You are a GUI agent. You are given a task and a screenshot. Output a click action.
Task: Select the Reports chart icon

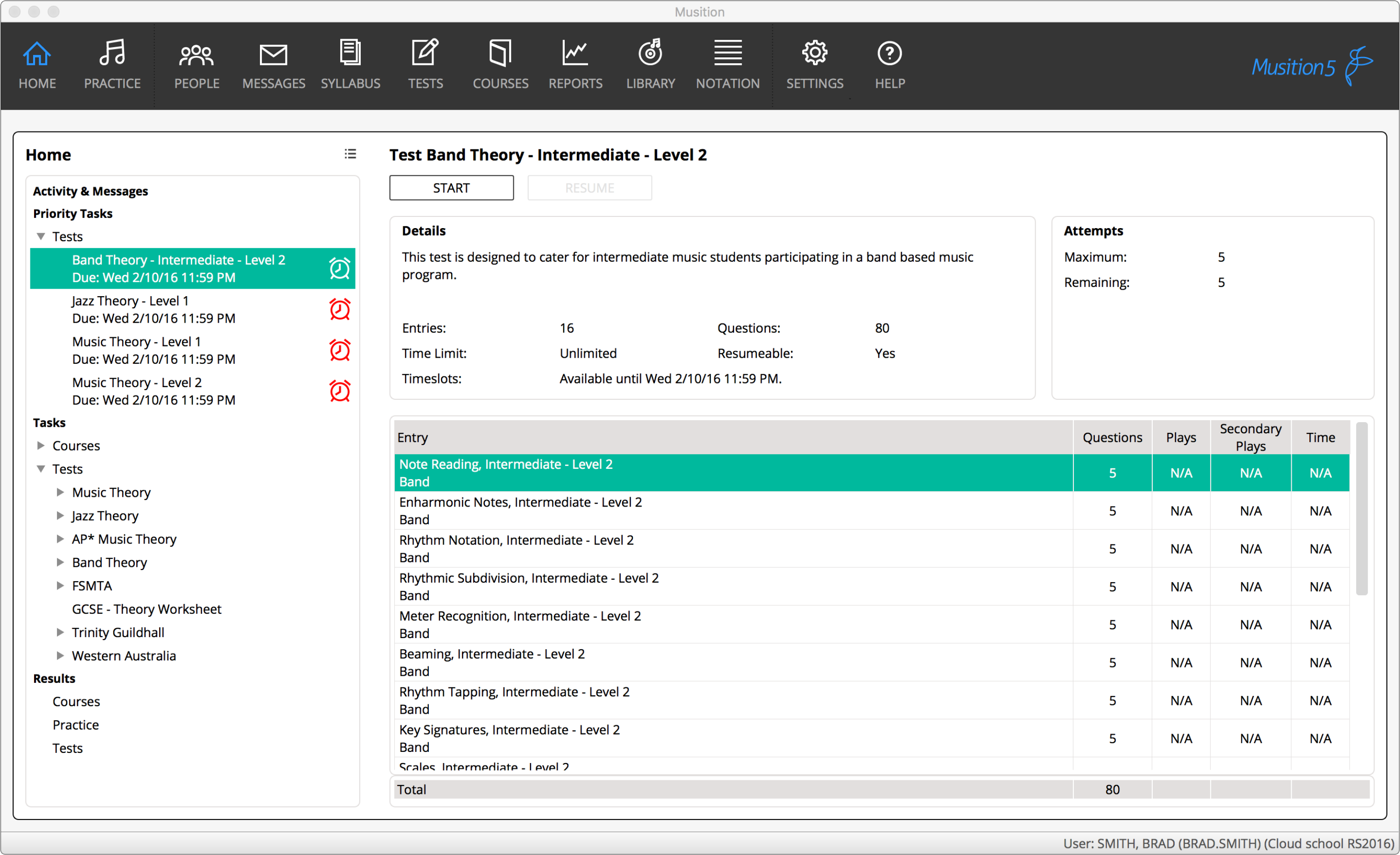tap(575, 53)
